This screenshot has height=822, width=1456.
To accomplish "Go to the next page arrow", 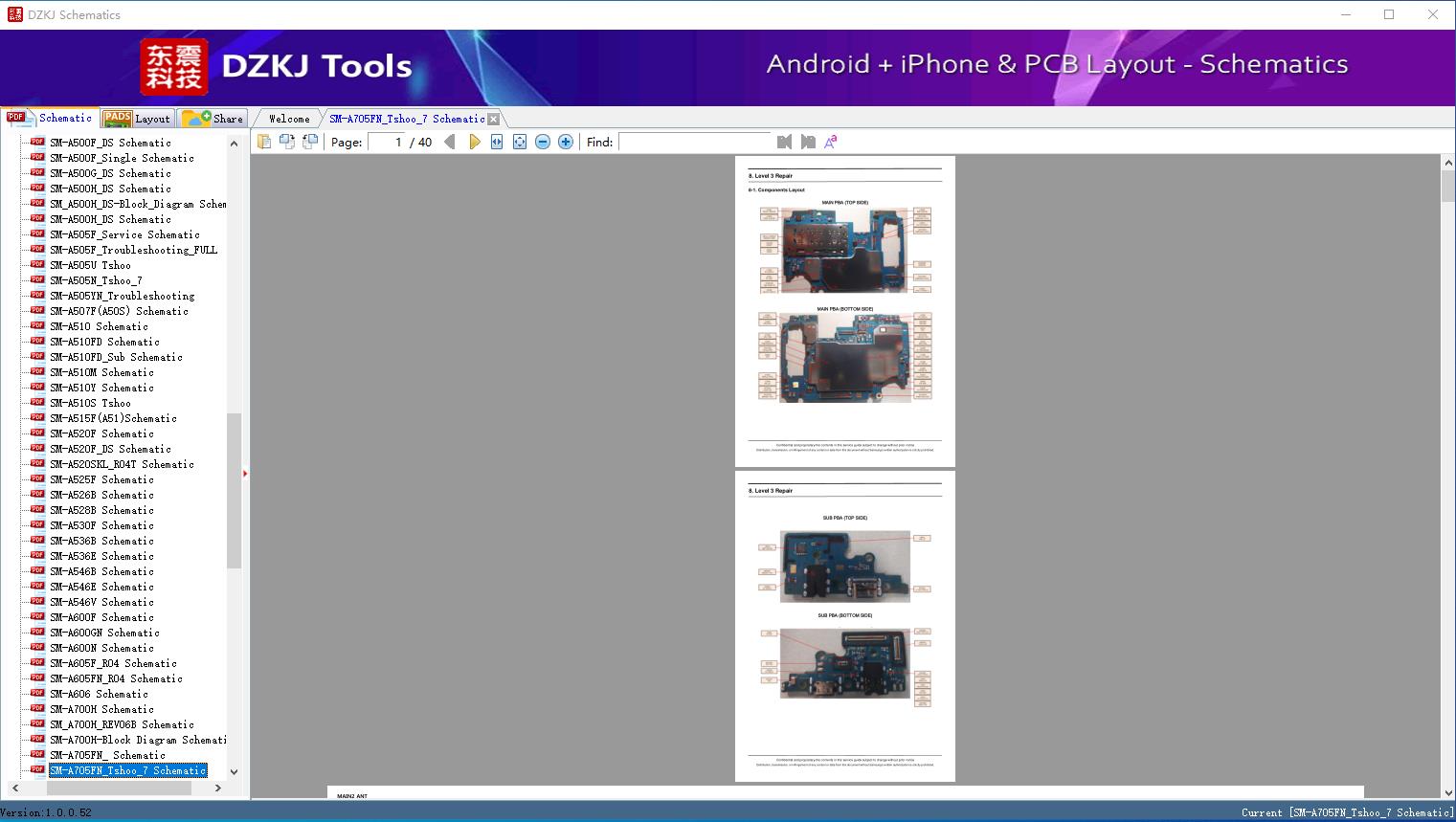I will coord(474,142).
